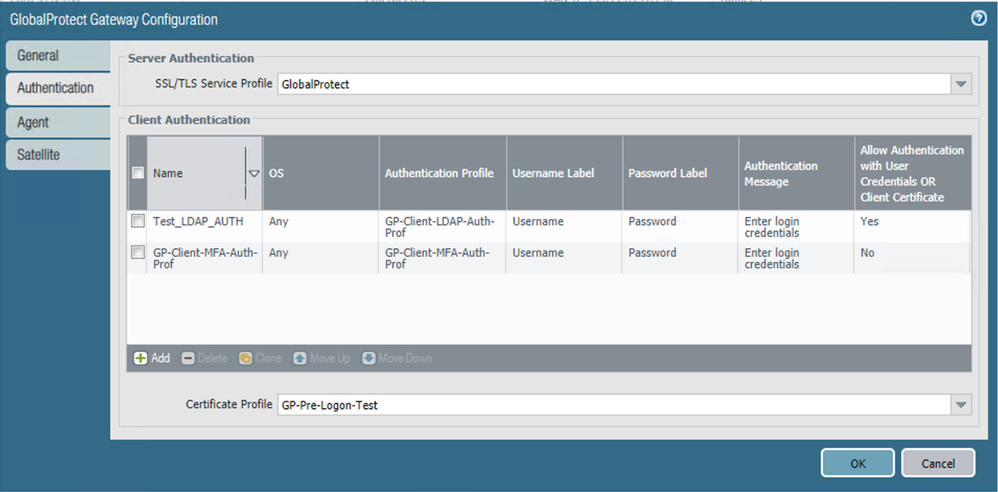998x492 pixels.
Task: Check the Test_LDAP_AUTH row checkbox
Action: 138,221
